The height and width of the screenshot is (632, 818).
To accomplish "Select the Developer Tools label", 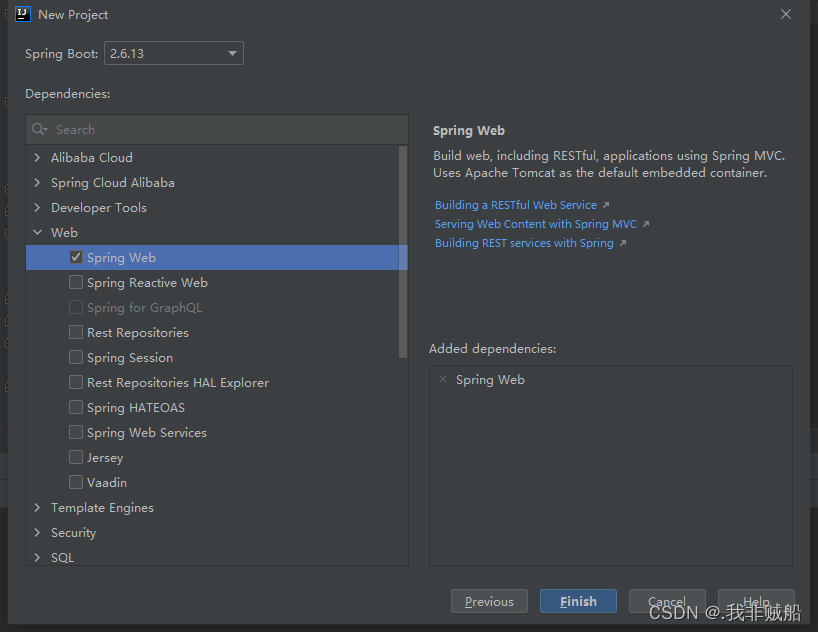I will pos(99,208).
